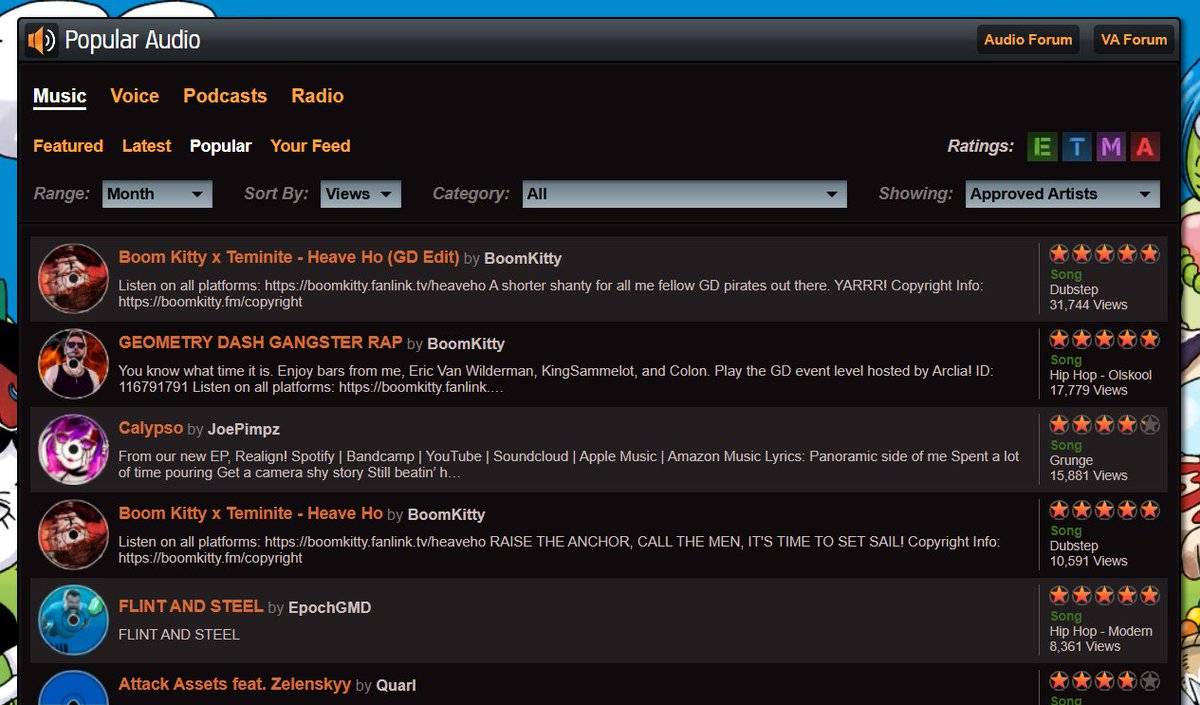Open Attack Assets feat. Zelenskyy title link
Image resolution: width=1200 pixels, height=705 pixels.
(235, 684)
